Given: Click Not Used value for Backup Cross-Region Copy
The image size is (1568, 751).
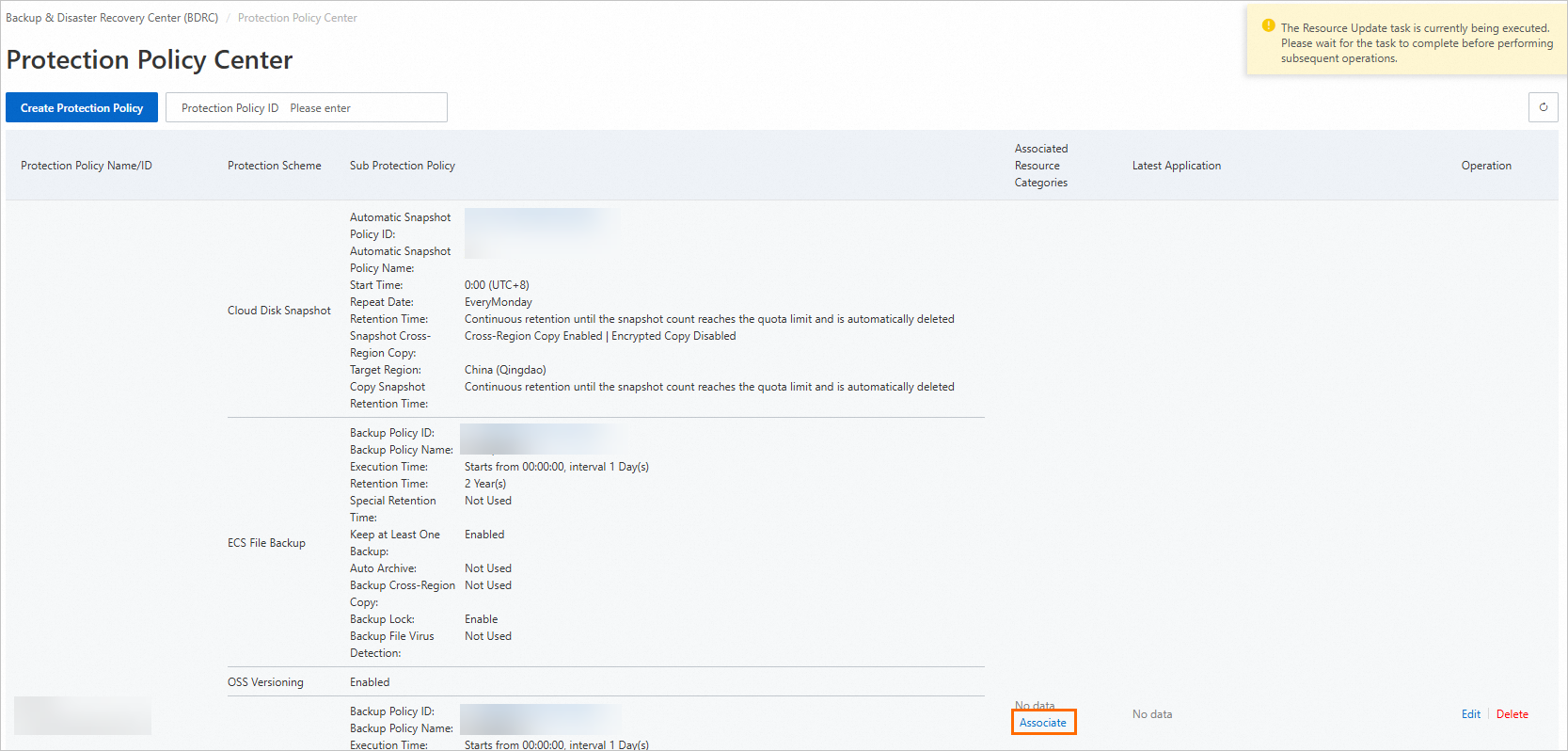Looking at the screenshot, I should coord(488,585).
